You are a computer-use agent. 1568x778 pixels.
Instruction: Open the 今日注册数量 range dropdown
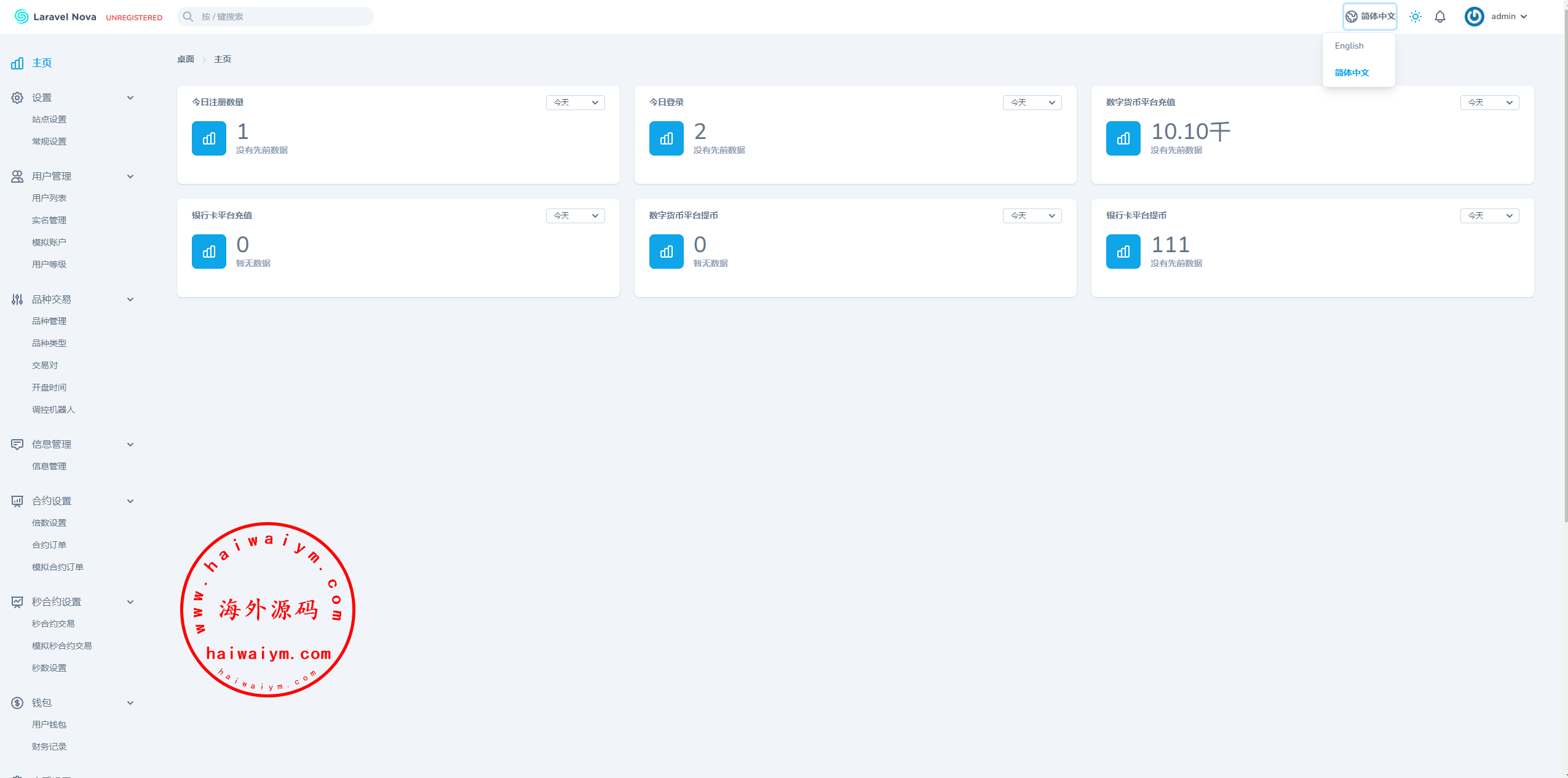pyautogui.click(x=575, y=103)
